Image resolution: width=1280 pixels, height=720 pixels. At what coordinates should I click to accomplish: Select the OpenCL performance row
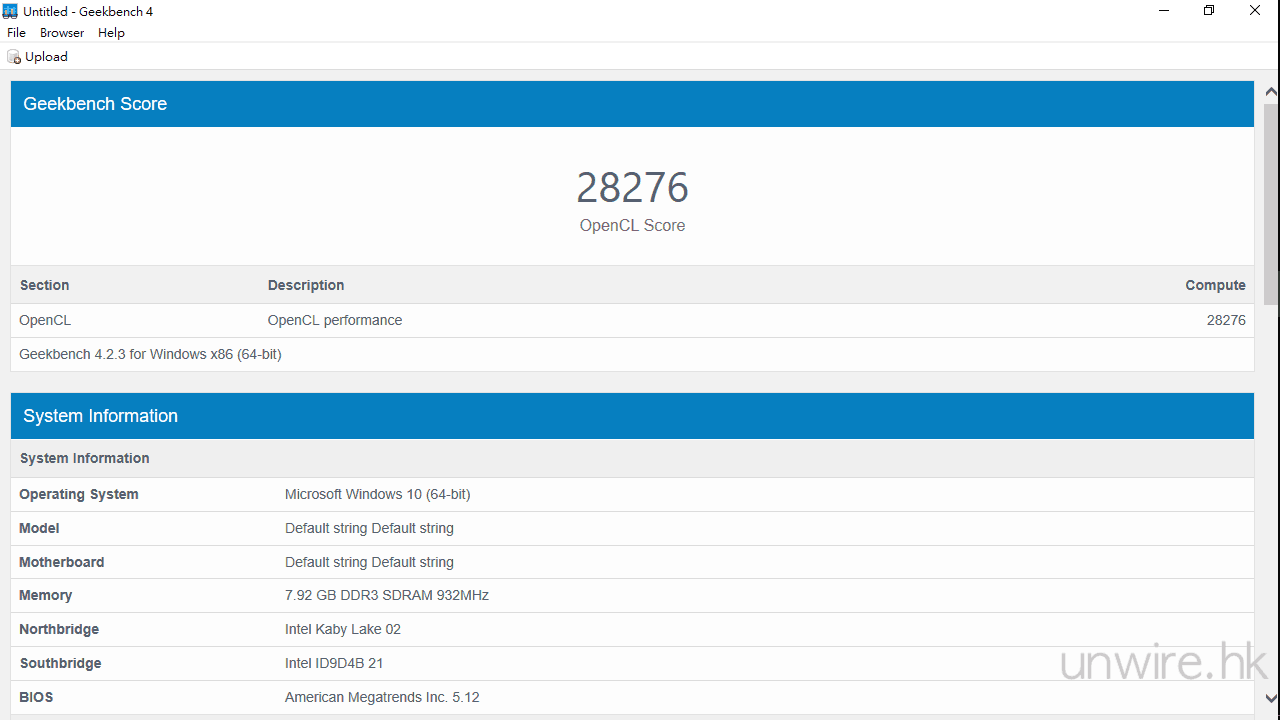[x=335, y=320]
